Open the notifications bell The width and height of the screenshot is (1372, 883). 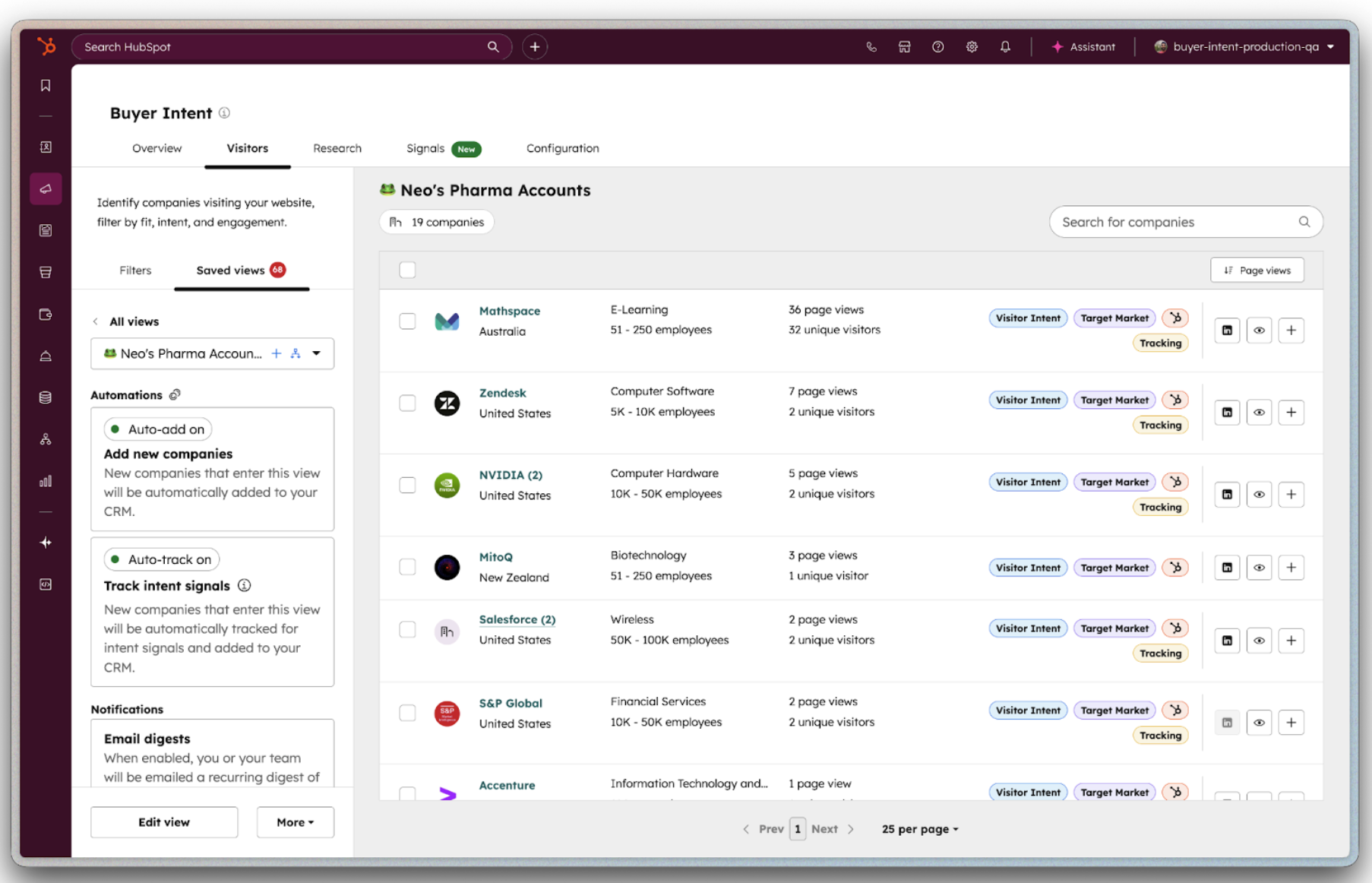point(1005,47)
